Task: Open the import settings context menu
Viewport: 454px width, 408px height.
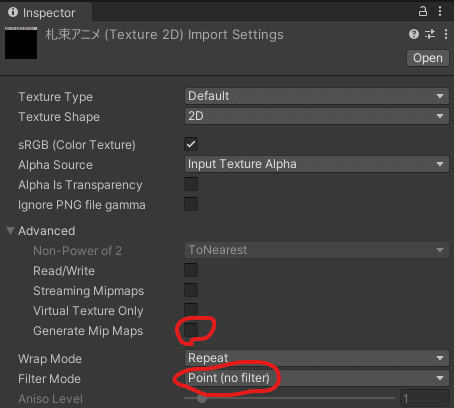Action: pos(446,34)
